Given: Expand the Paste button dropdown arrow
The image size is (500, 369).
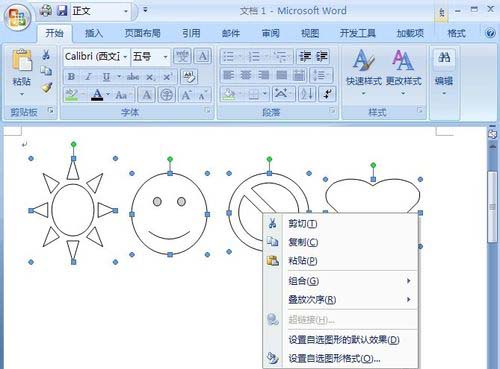Looking at the screenshot, I should pos(22,94).
